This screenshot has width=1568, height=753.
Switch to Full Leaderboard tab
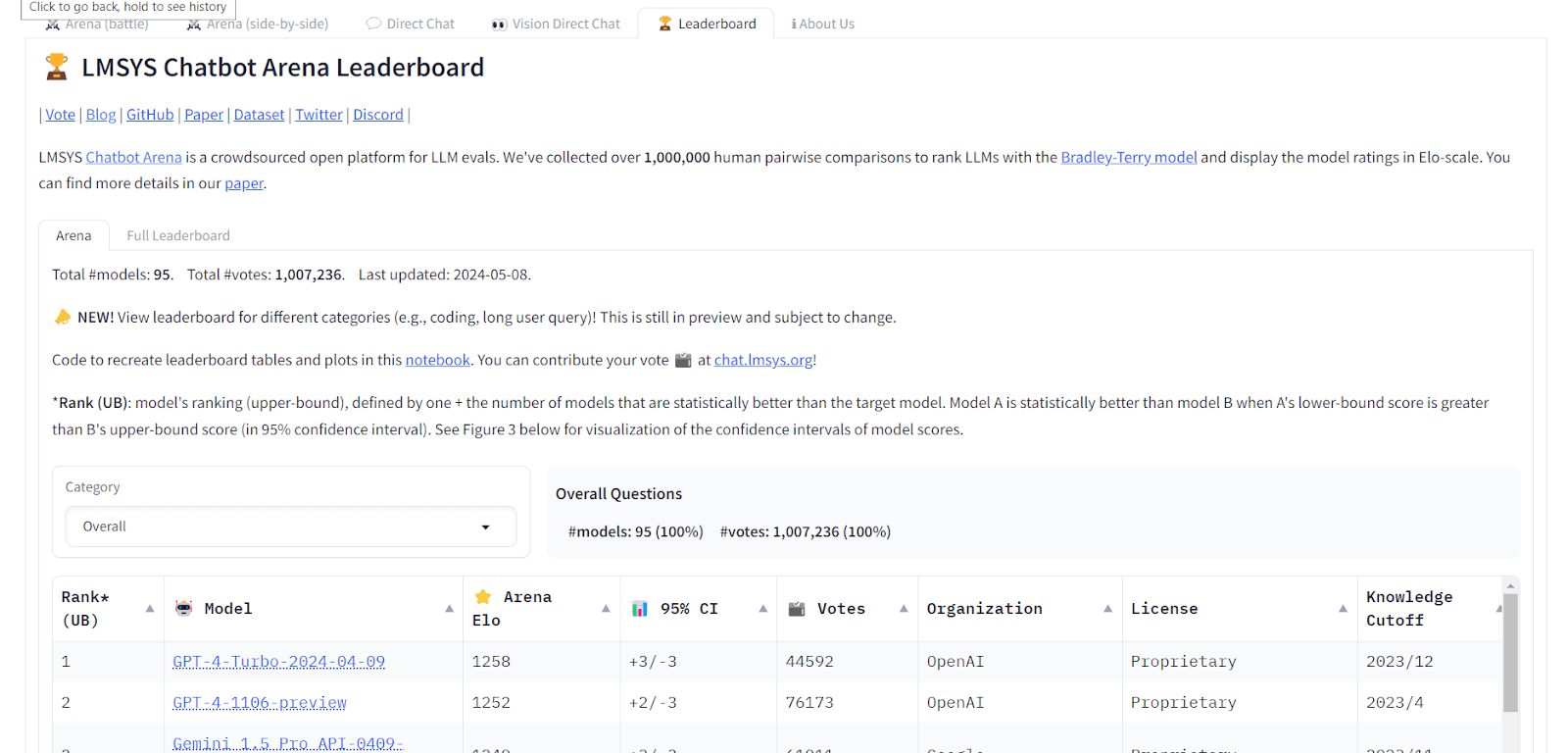(178, 235)
